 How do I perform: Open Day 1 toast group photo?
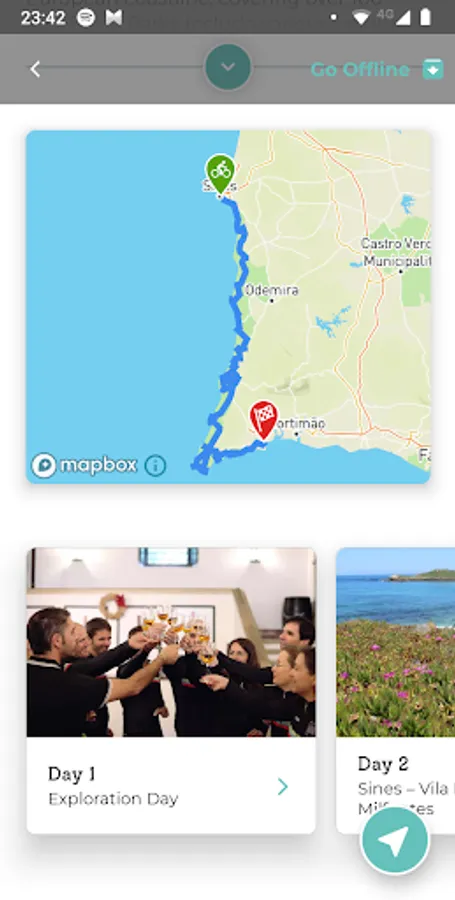click(171, 642)
